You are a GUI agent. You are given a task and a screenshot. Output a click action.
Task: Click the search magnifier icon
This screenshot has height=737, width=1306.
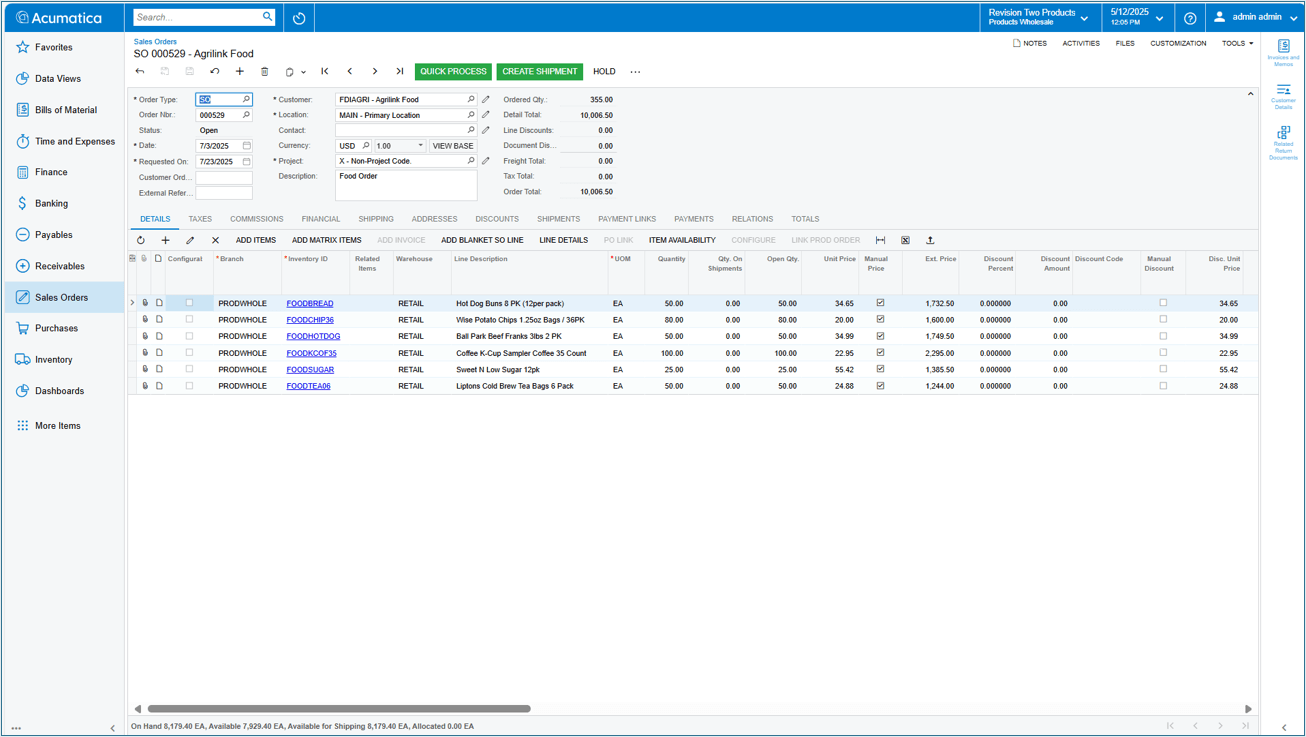point(267,17)
